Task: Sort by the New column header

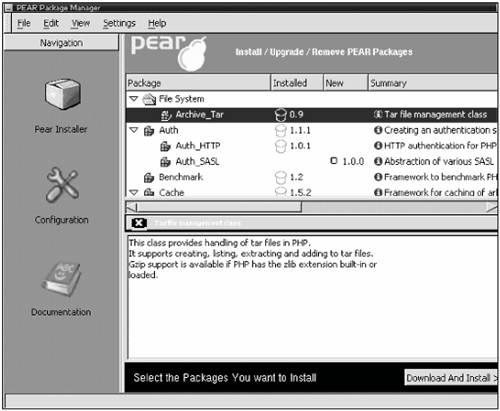Action: (x=345, y=83)
